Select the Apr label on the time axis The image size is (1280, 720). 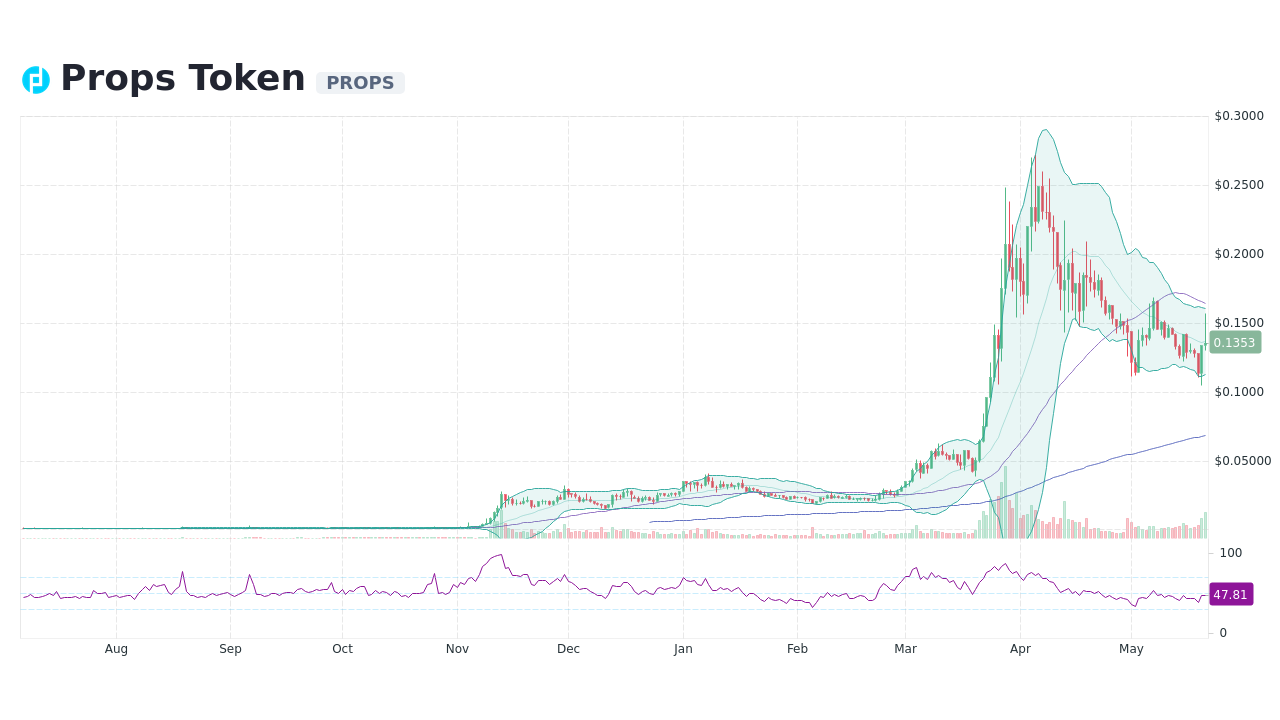1020,648
